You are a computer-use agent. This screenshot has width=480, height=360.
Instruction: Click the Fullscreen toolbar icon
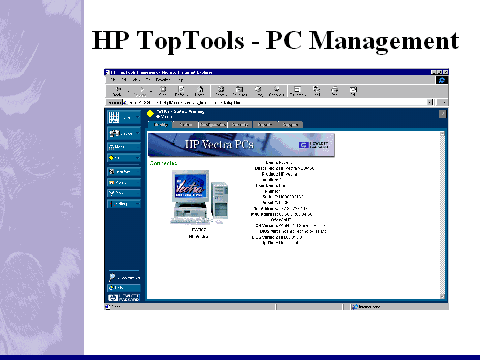click(x=297, y=91)
